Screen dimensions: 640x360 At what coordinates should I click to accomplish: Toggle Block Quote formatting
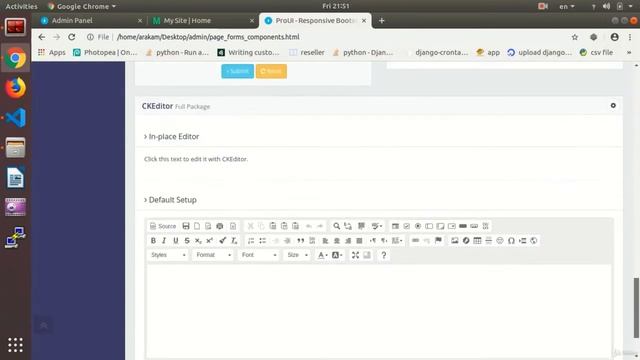coord(301,241)
